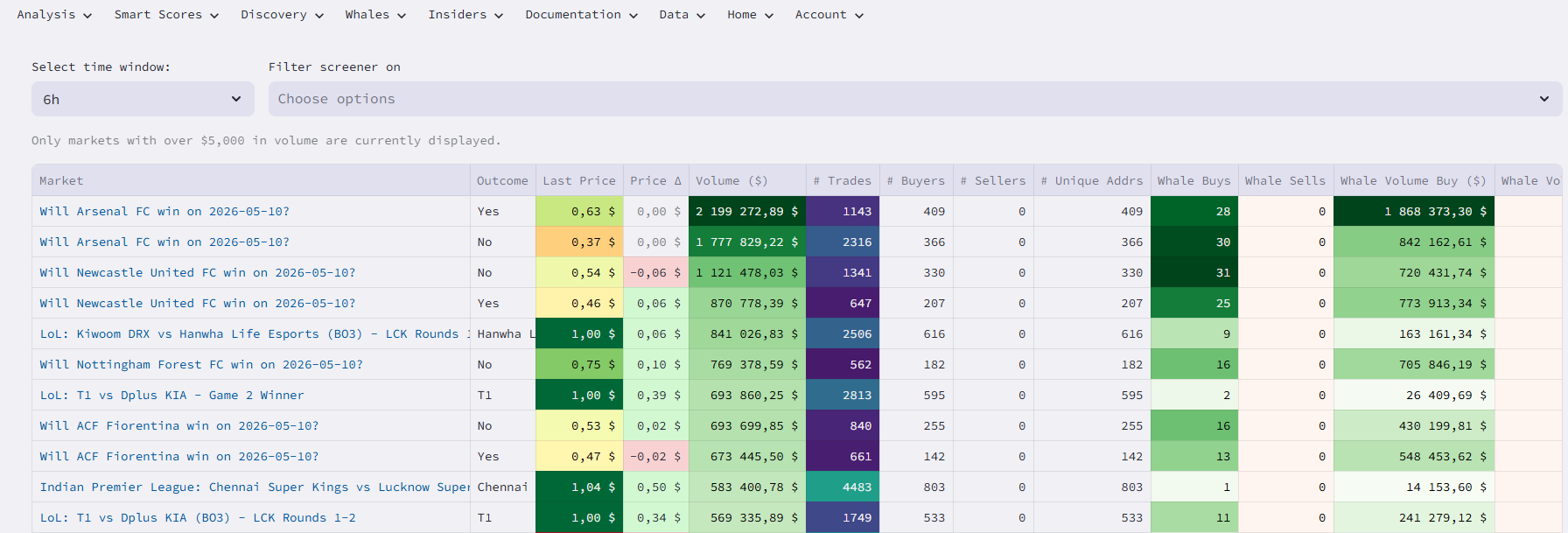The width and height of the screenshot is (1568, 533).
Task: Open Newcastle United win market with Yes outcome
Action: (198, 304)
